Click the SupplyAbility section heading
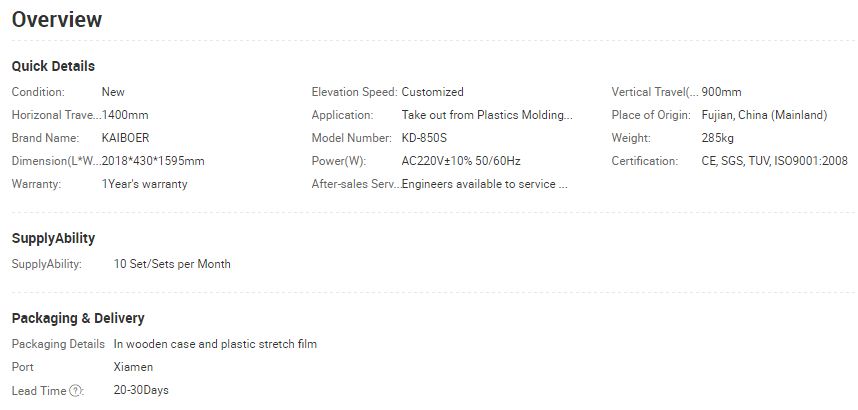 pos(53,238)
